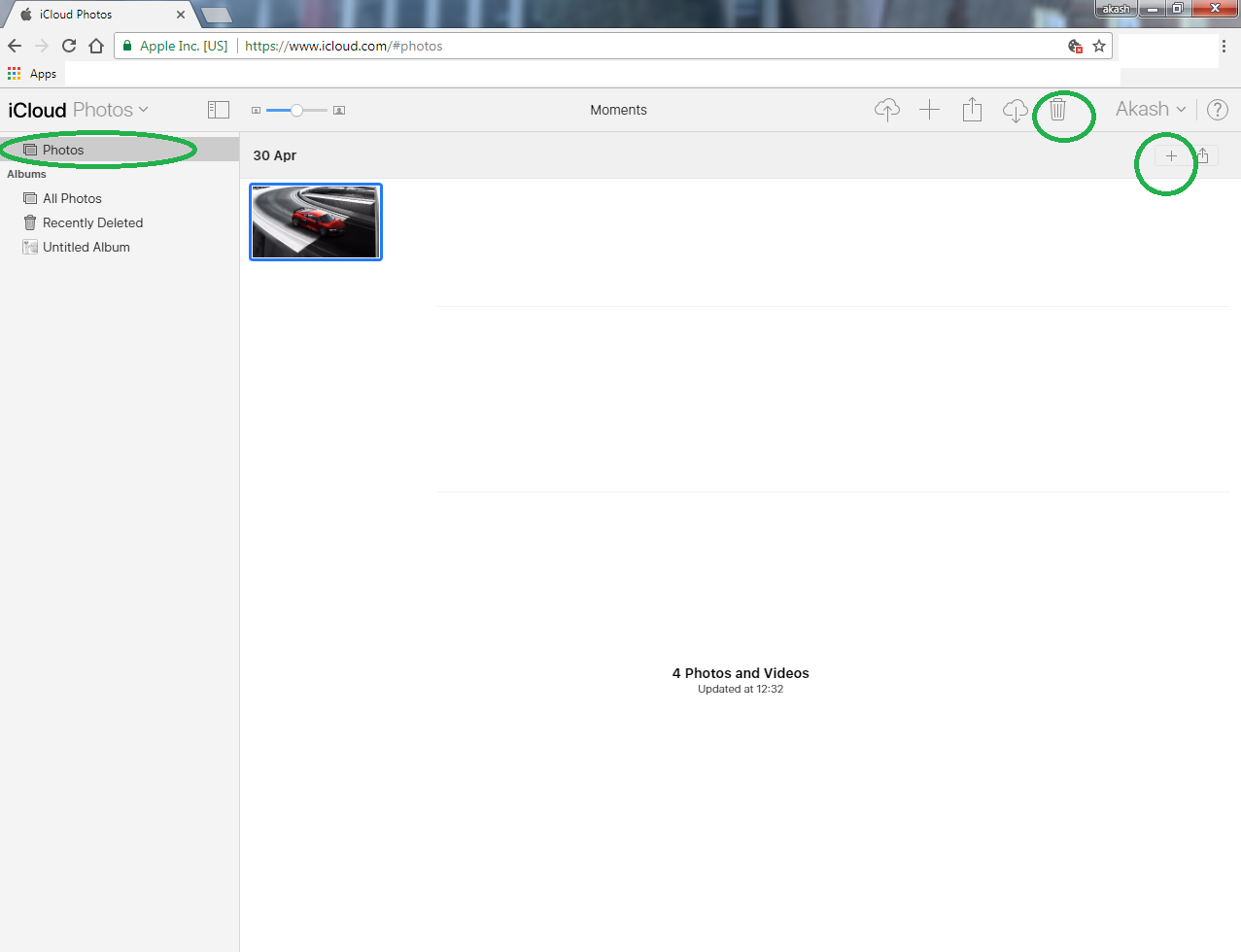Open the Recently Deleted album
Viewport: 1241px width, 952px height.
(x=83, y=222)
